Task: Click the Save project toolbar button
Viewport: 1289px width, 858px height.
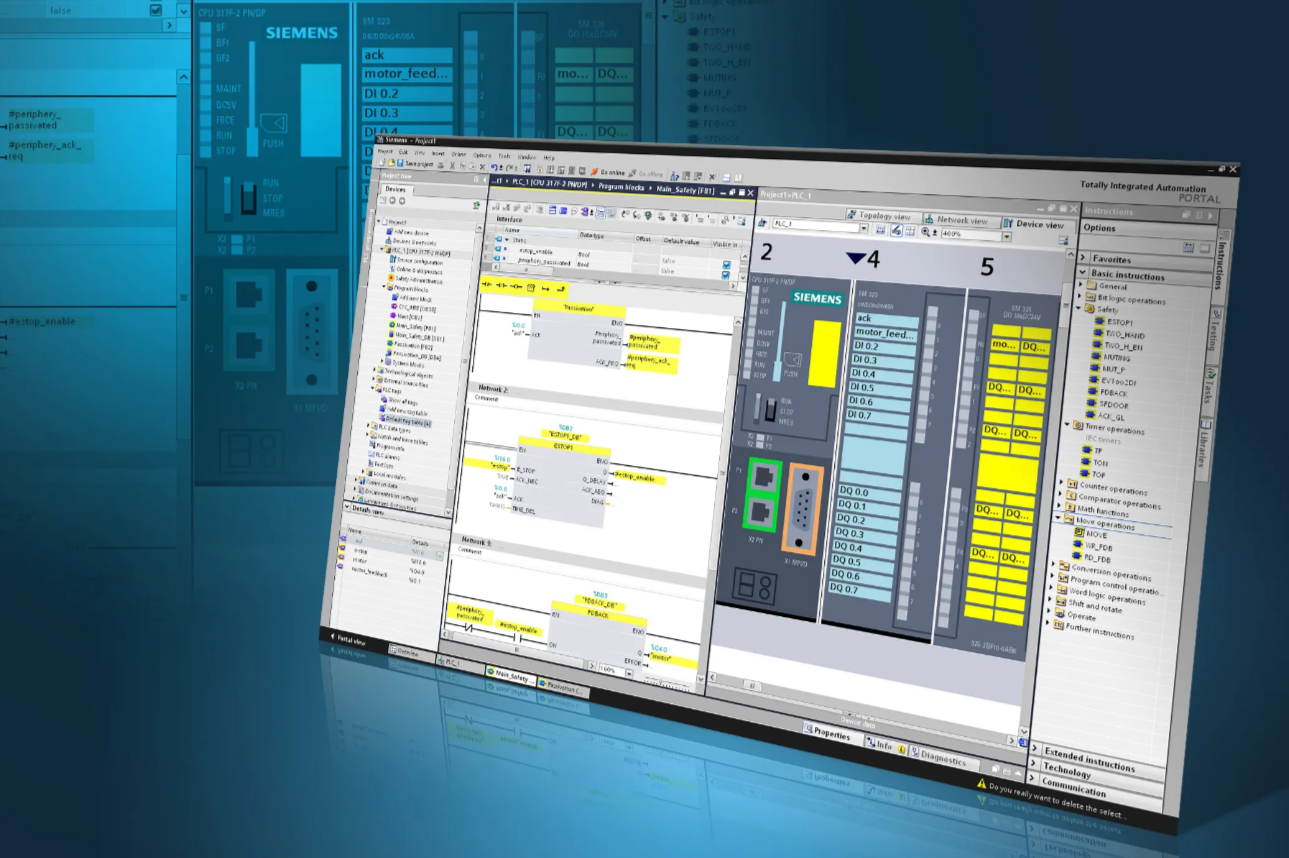Action: click(416, 163)
